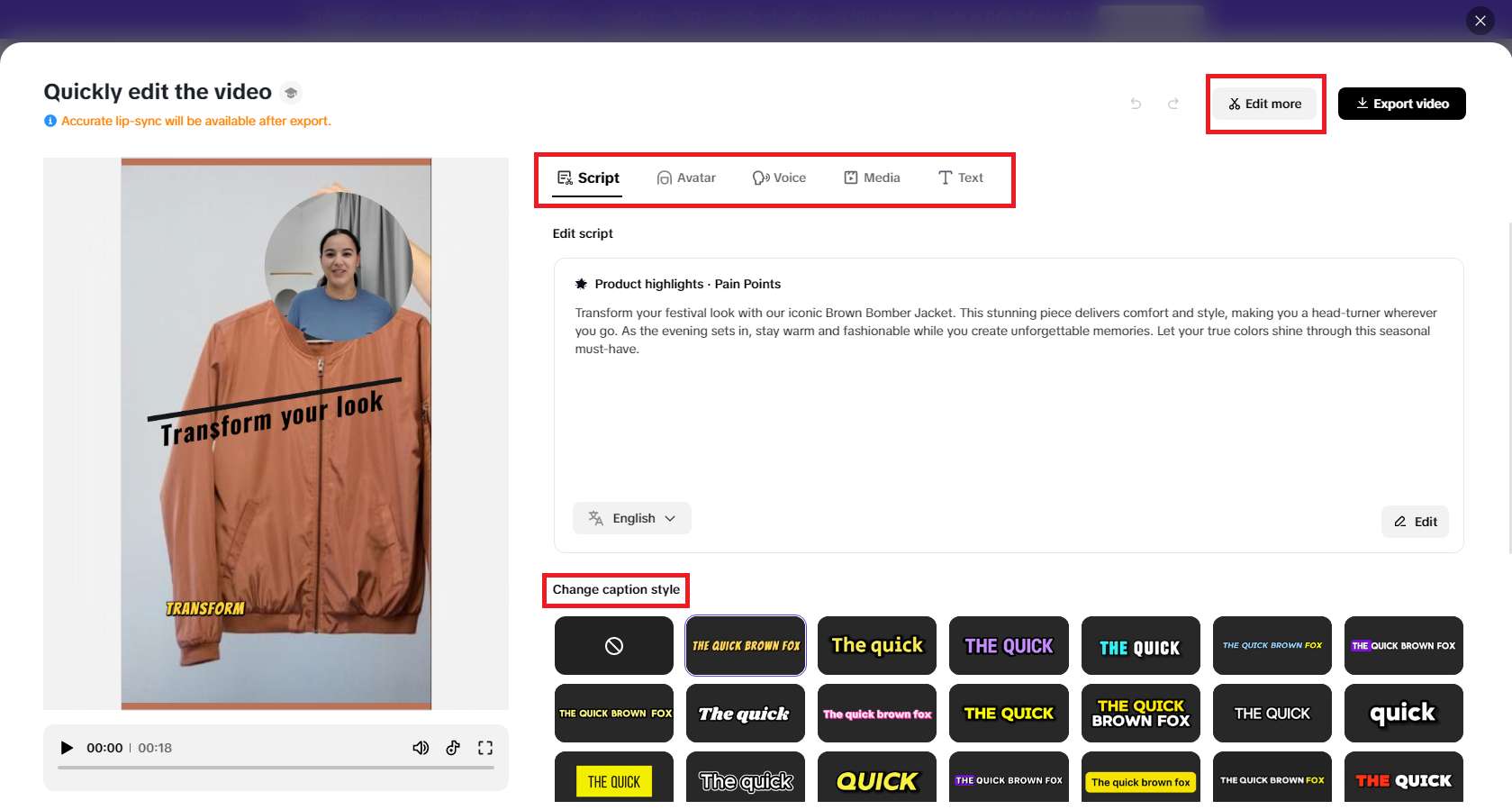Apply the lowercase white 'quick' caption style
This screenshot has width=1512, height=810.
point(1404,714)
